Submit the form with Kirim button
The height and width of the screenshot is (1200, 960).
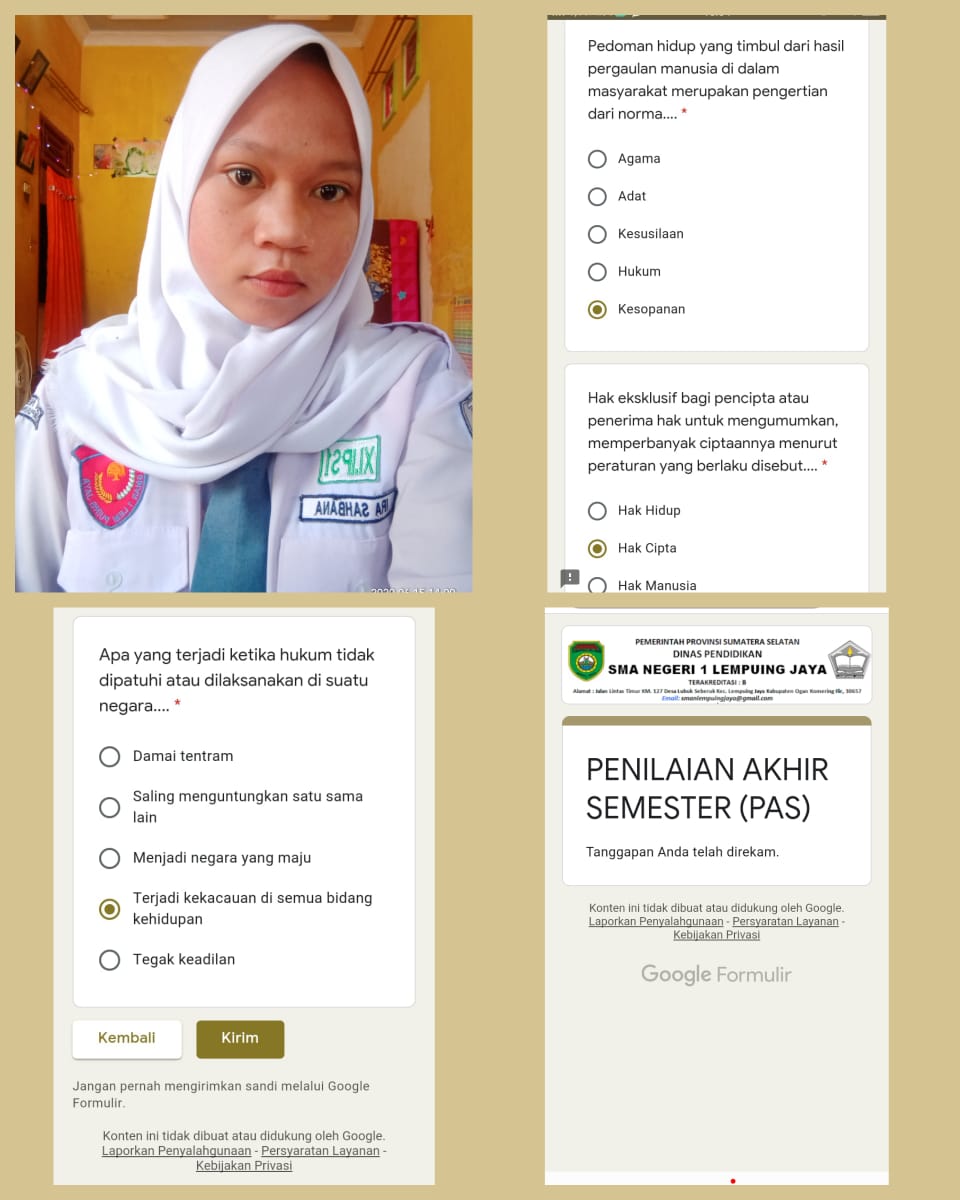point(240,1039)
